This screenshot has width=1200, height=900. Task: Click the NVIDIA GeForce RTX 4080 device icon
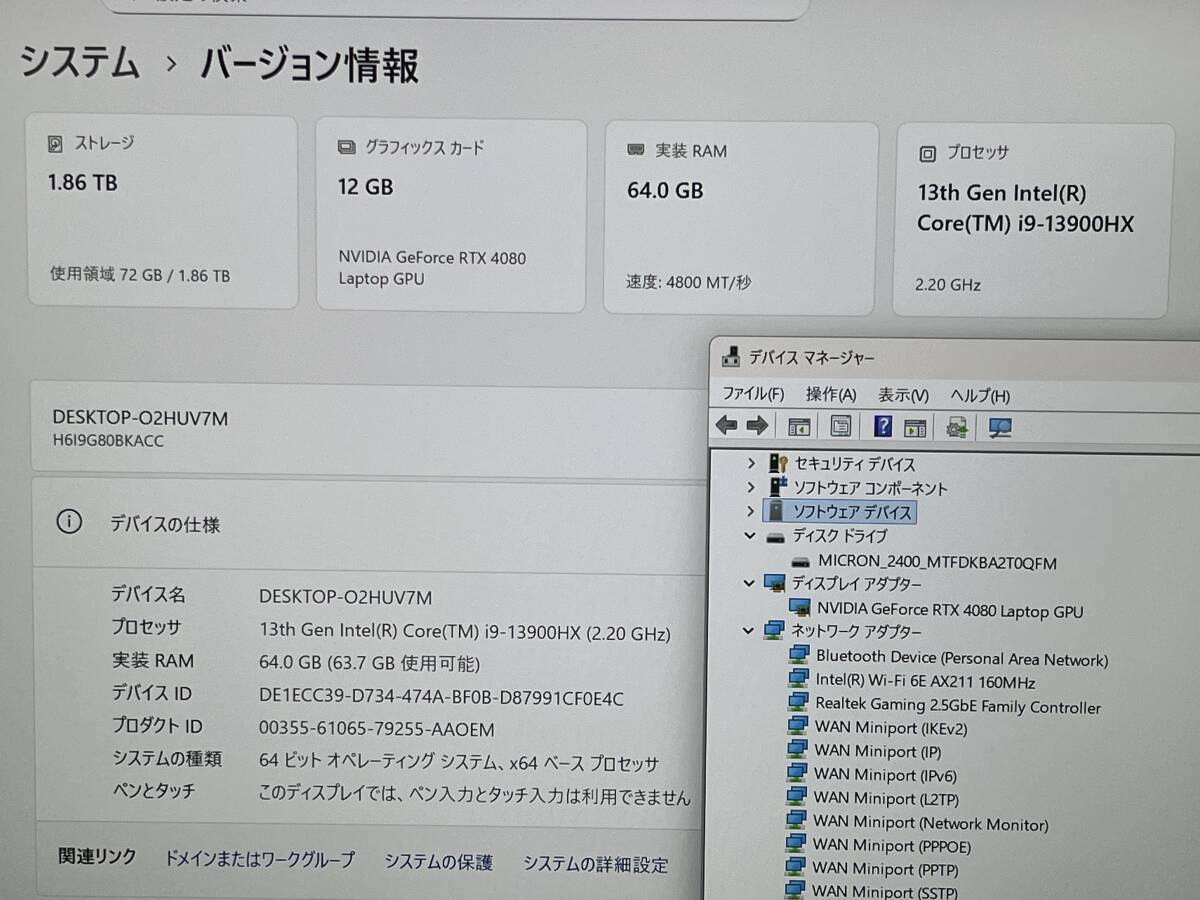tap(800, 608)
